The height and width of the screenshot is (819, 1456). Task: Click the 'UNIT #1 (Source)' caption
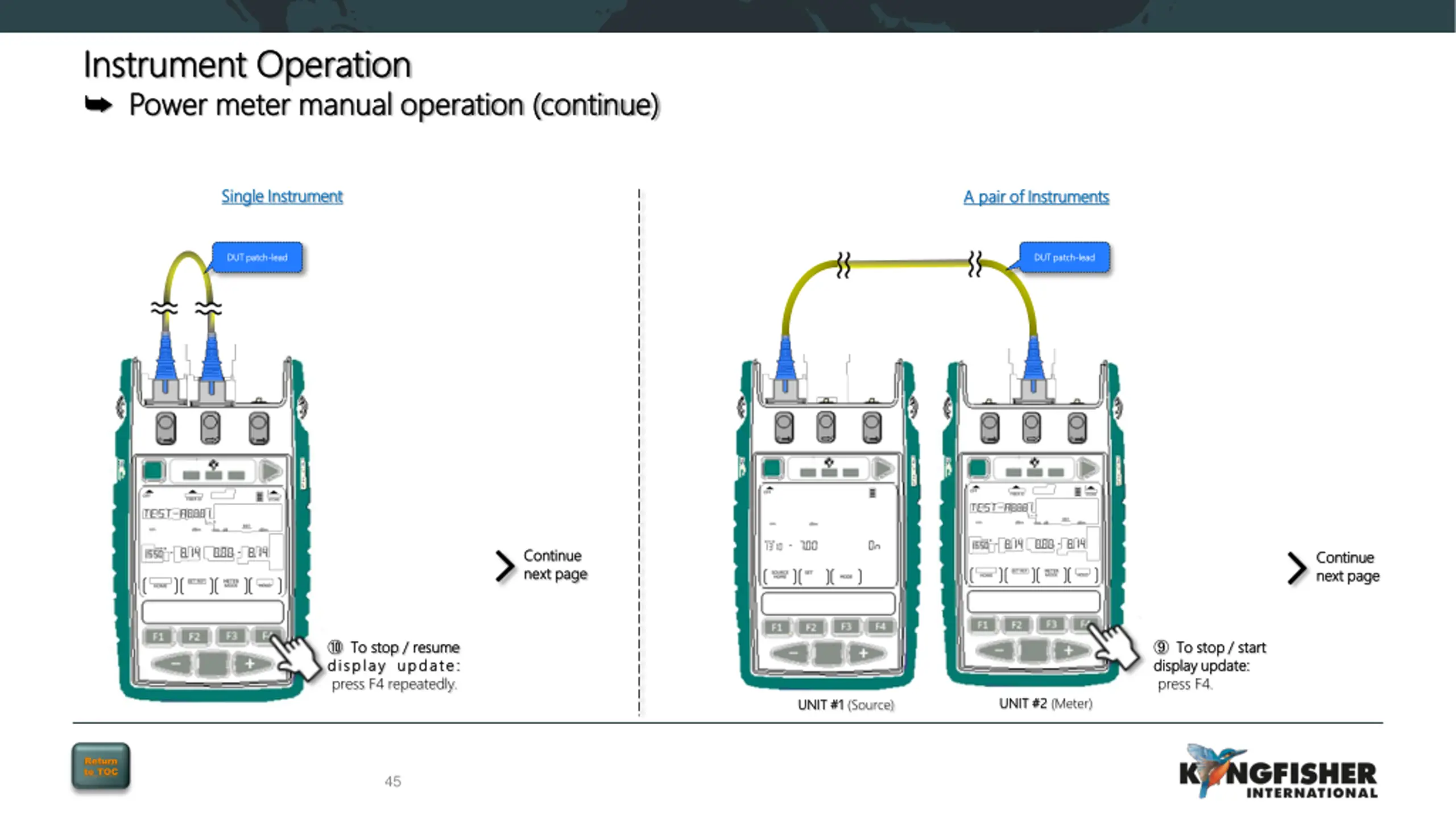[x=846, y=705]
